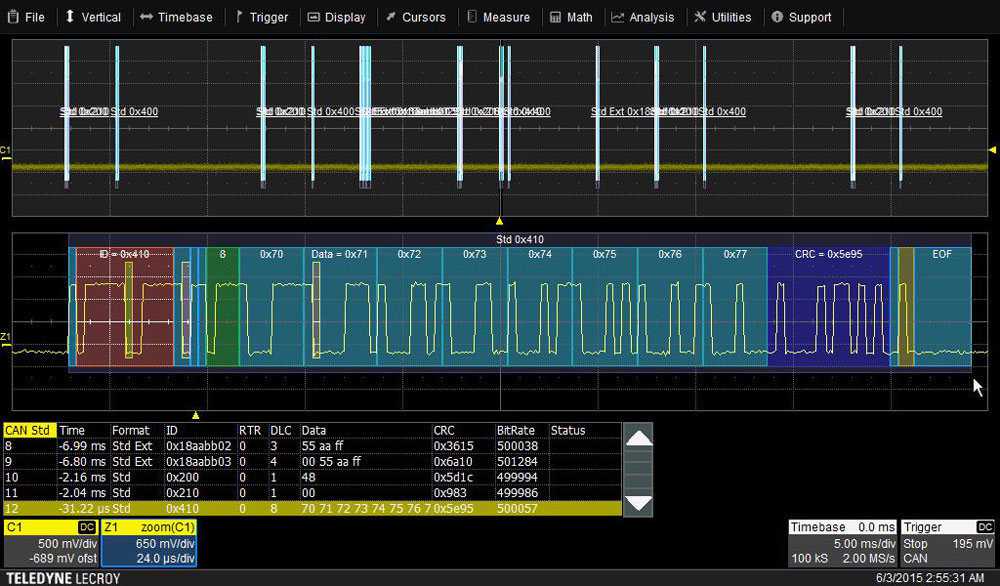Select table row with ID 0x18aabb02
This screenshot has height=586, width=1000.
click(x=300, y=446)
